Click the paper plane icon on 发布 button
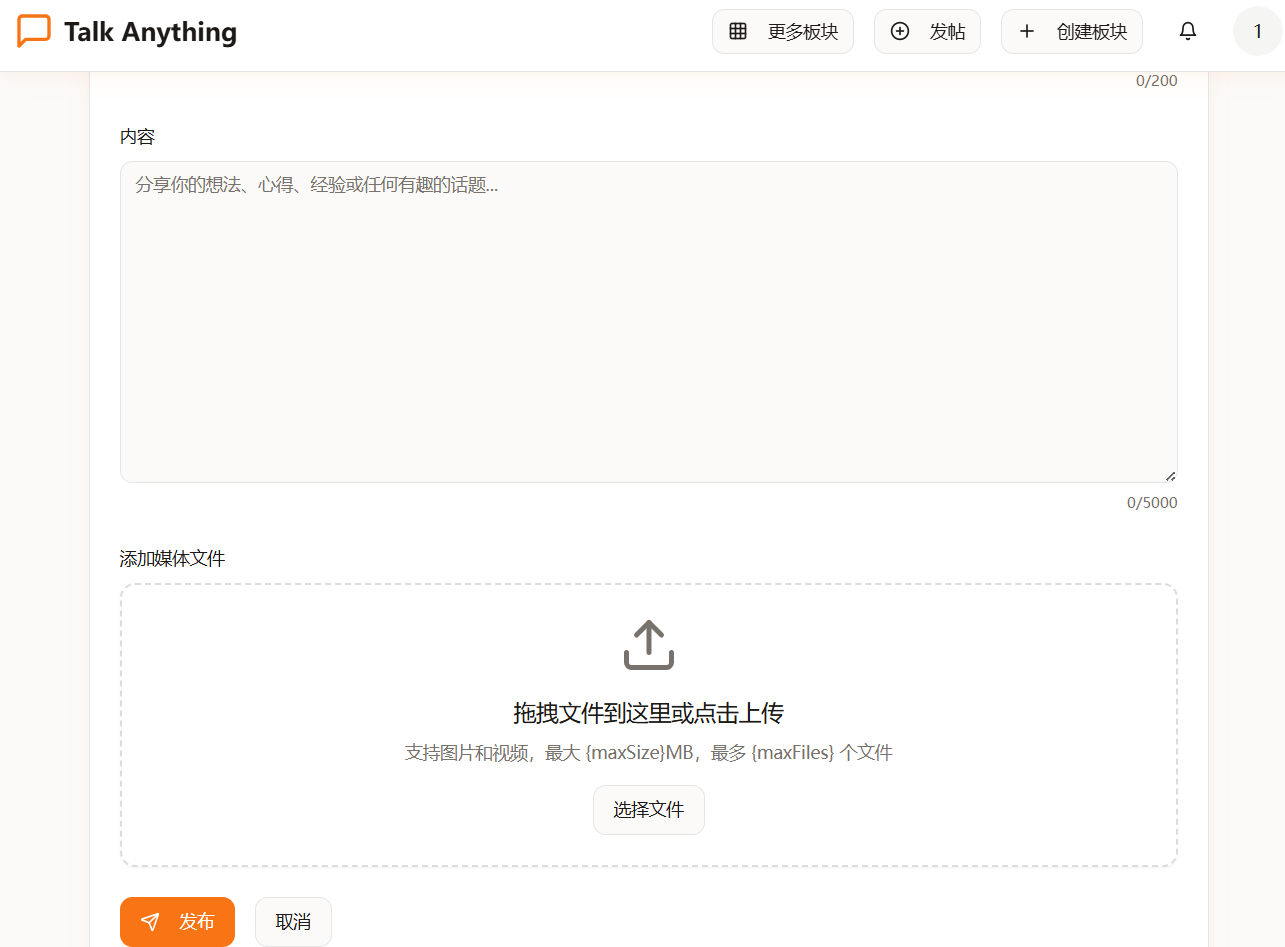This screenshot has width=1285, height=947. [x=152, y=921]
